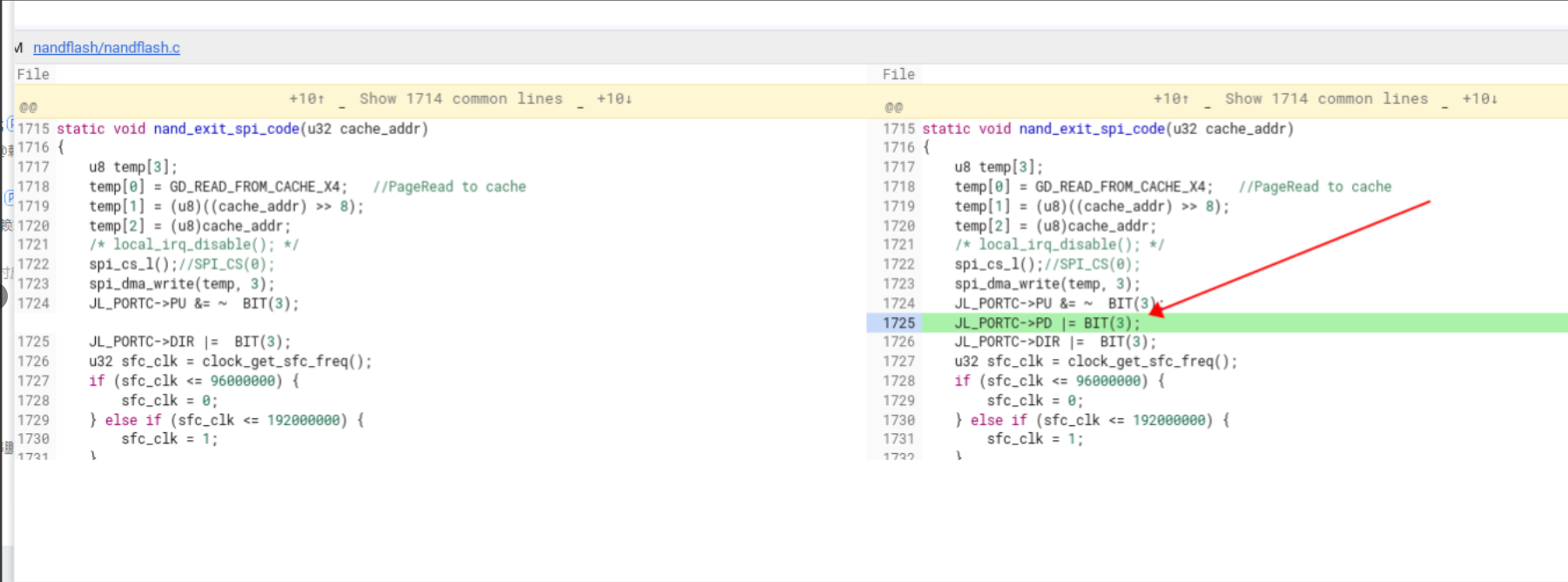Show 1714 common lines in right pane

(x=1327, y=99)
